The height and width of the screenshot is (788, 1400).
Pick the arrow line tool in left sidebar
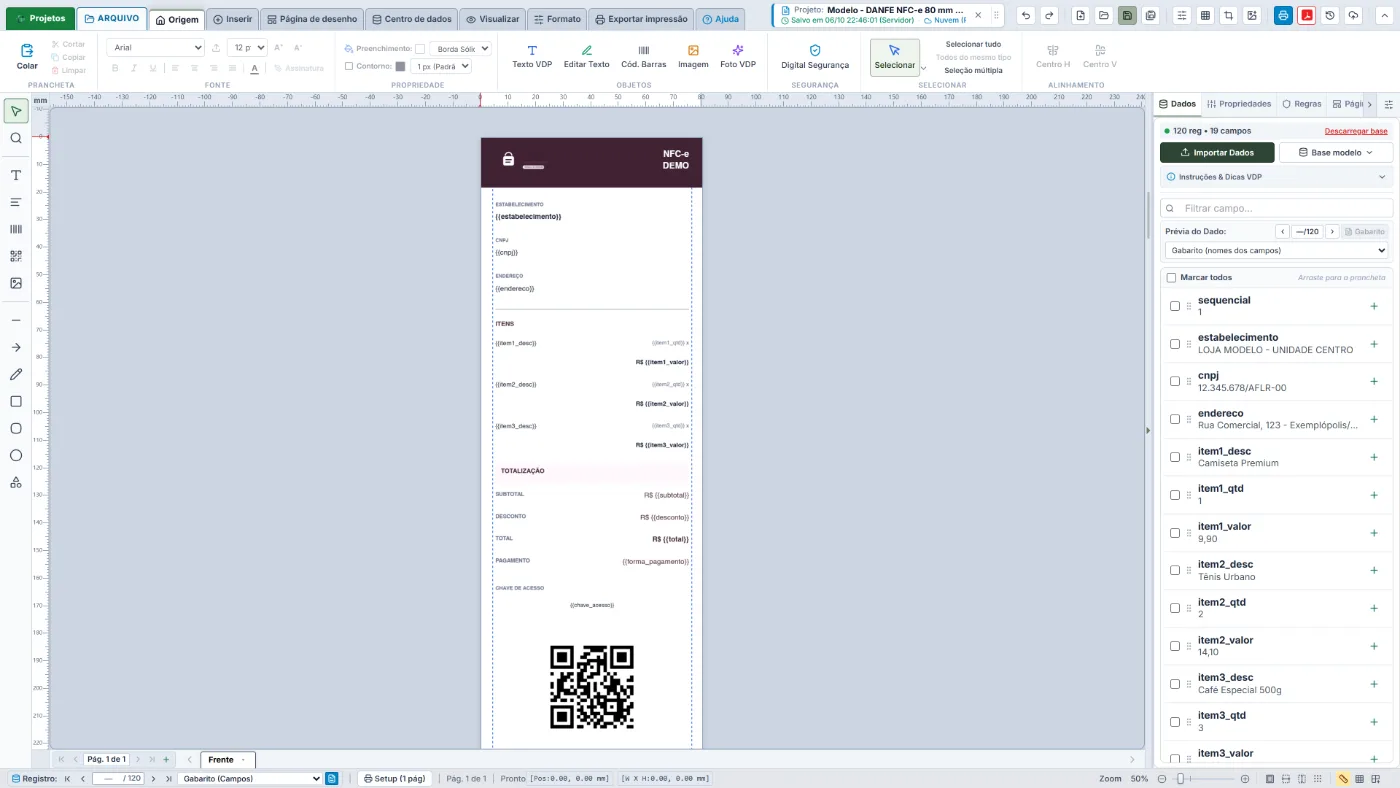[16, 347]
